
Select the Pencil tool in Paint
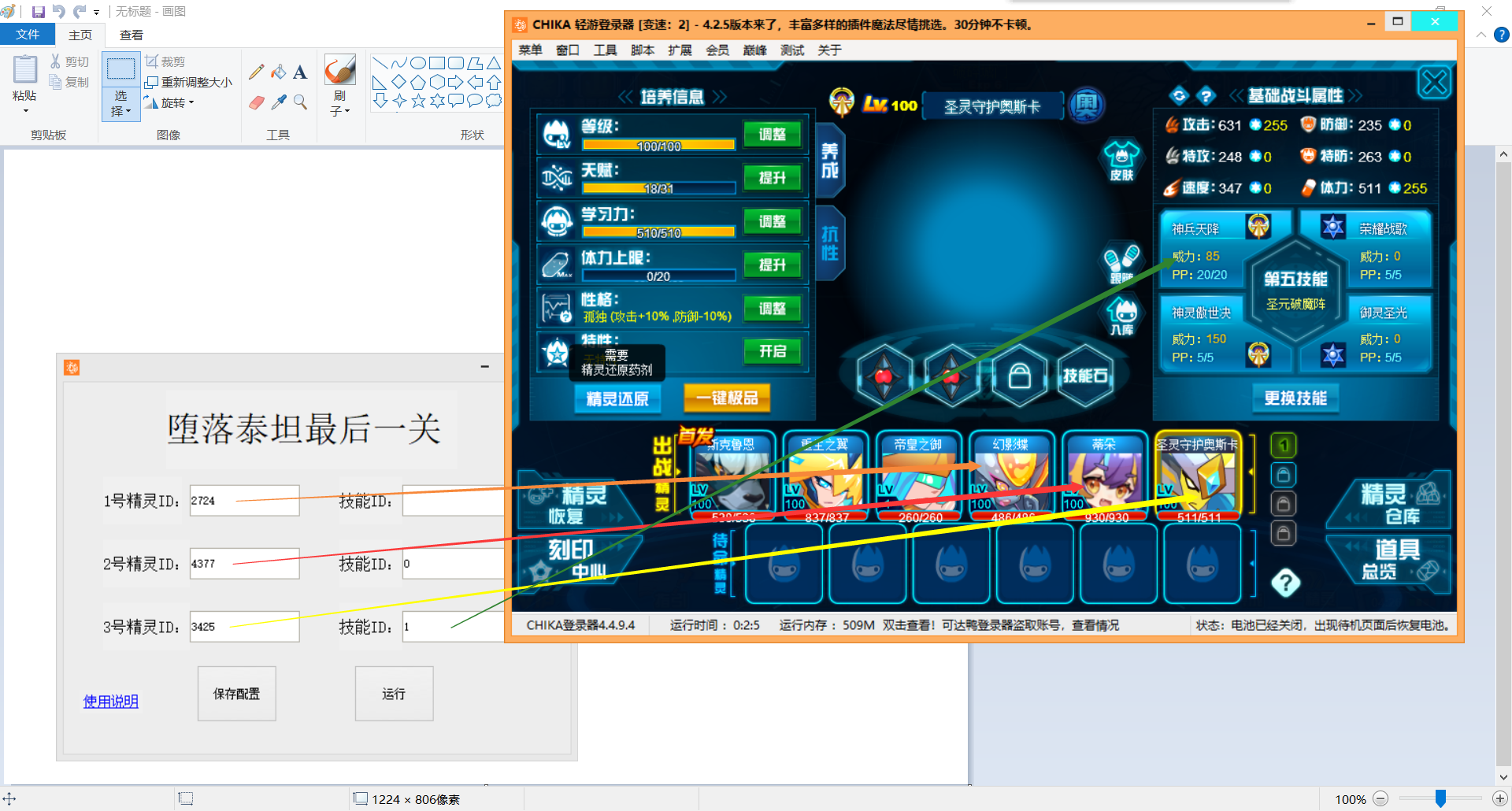click(257, 72)
